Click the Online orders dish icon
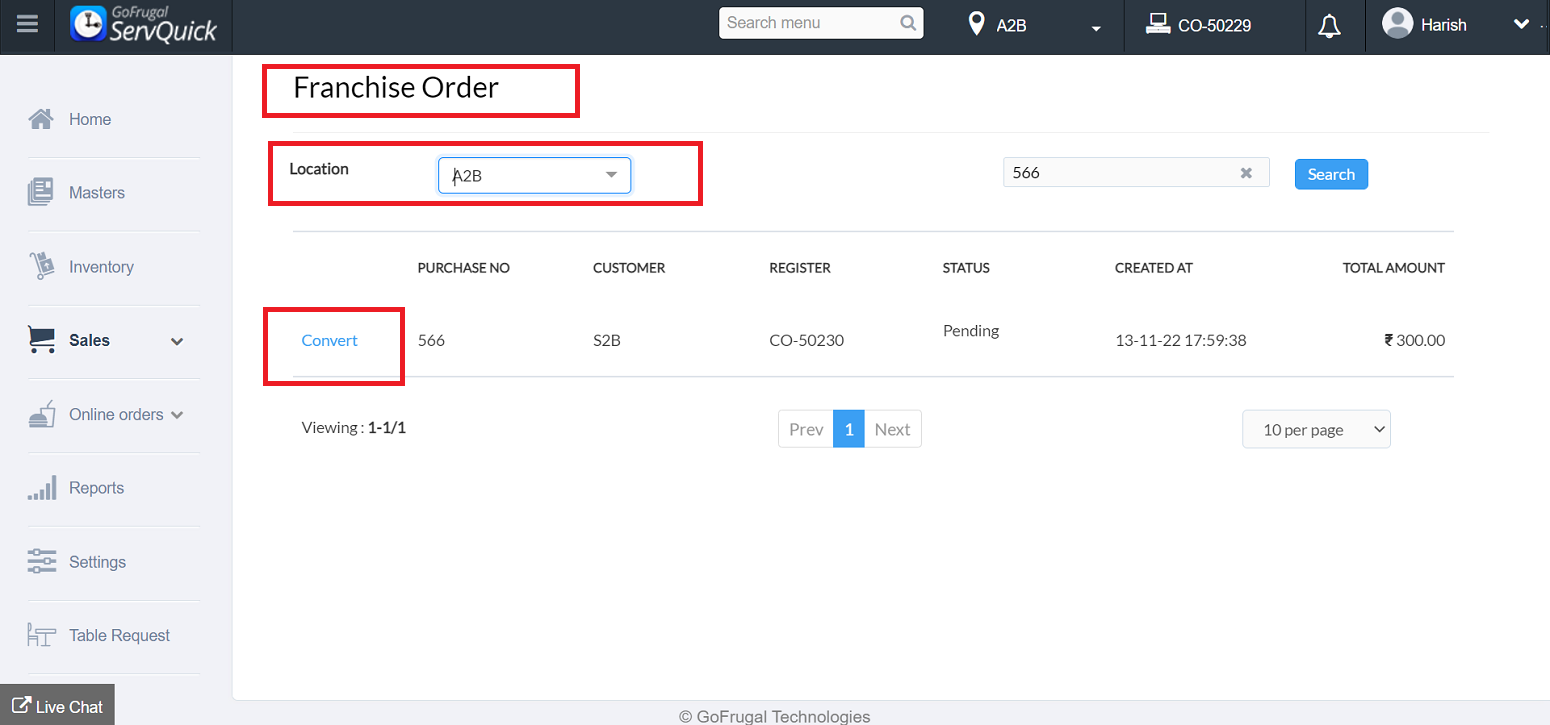Image resolution: width=1550 pixels, height=725 pixels. 41,414
